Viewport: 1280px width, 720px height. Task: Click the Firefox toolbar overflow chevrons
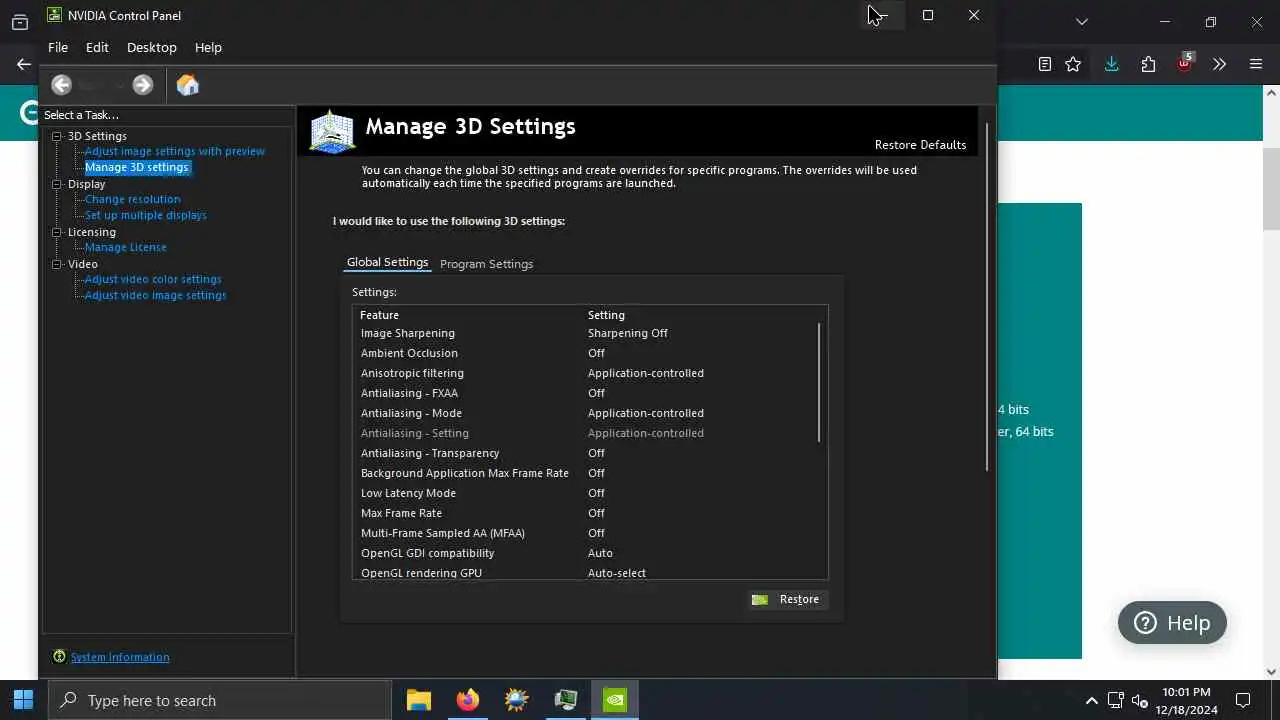point(1219,64)
